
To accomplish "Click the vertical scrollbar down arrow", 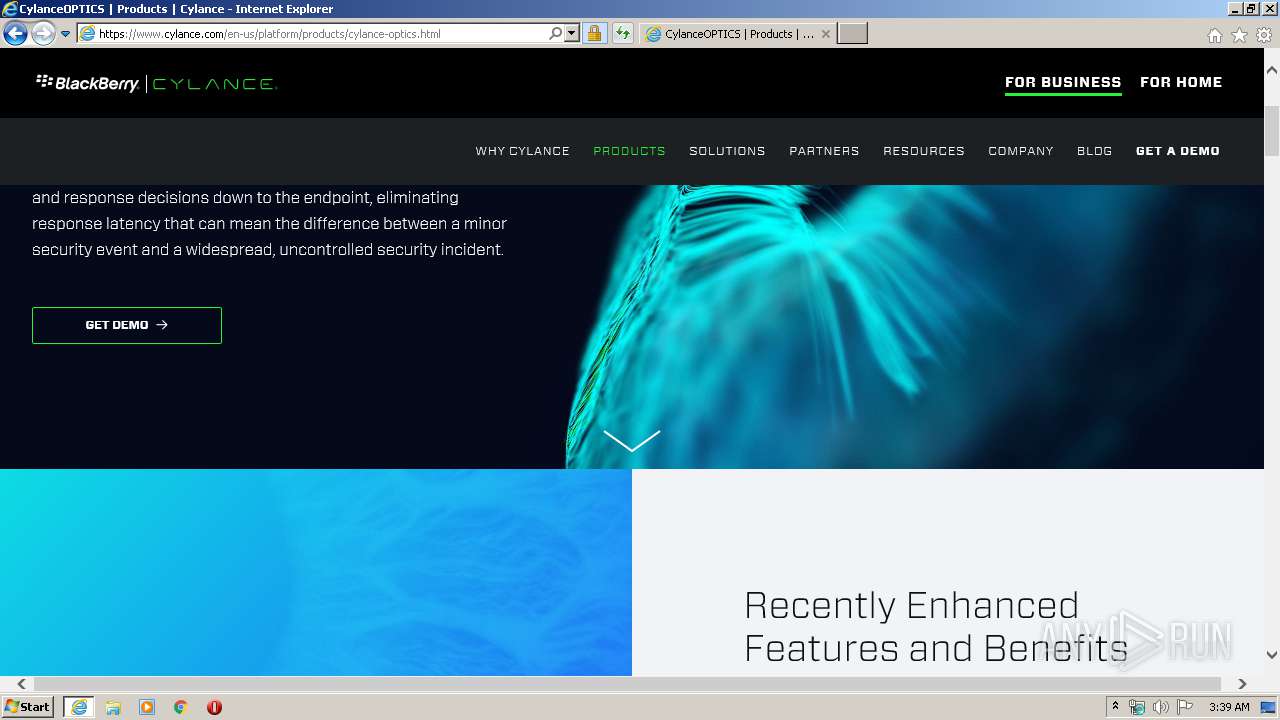I will 1272,655.
